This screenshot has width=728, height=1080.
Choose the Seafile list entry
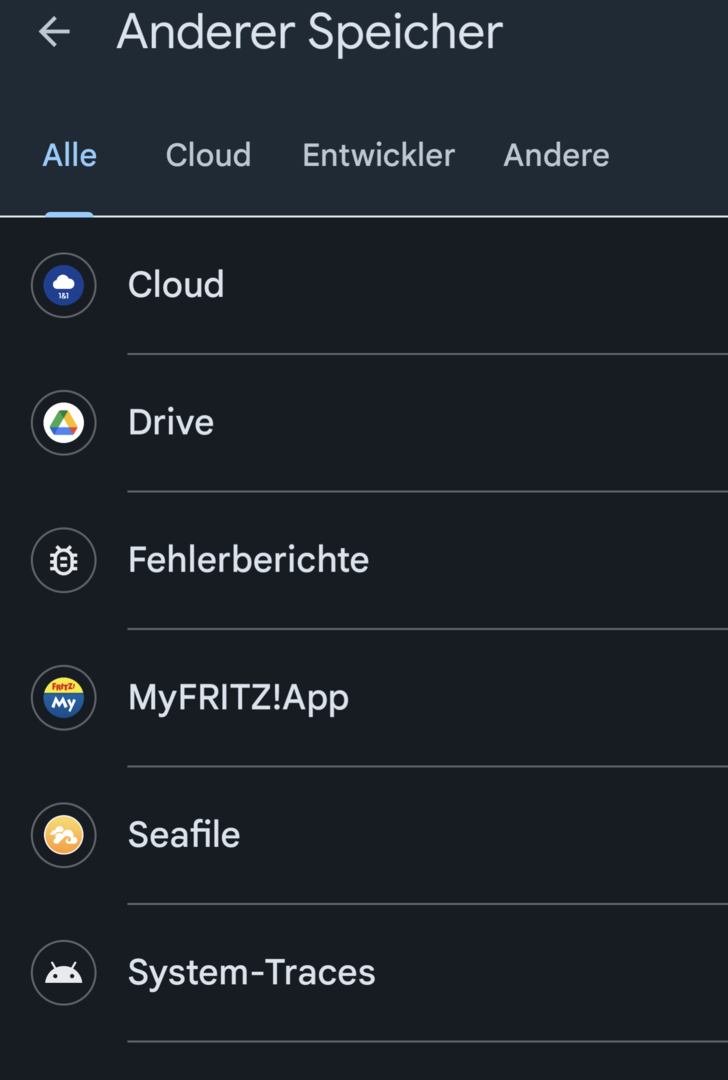tap(184, 835)
